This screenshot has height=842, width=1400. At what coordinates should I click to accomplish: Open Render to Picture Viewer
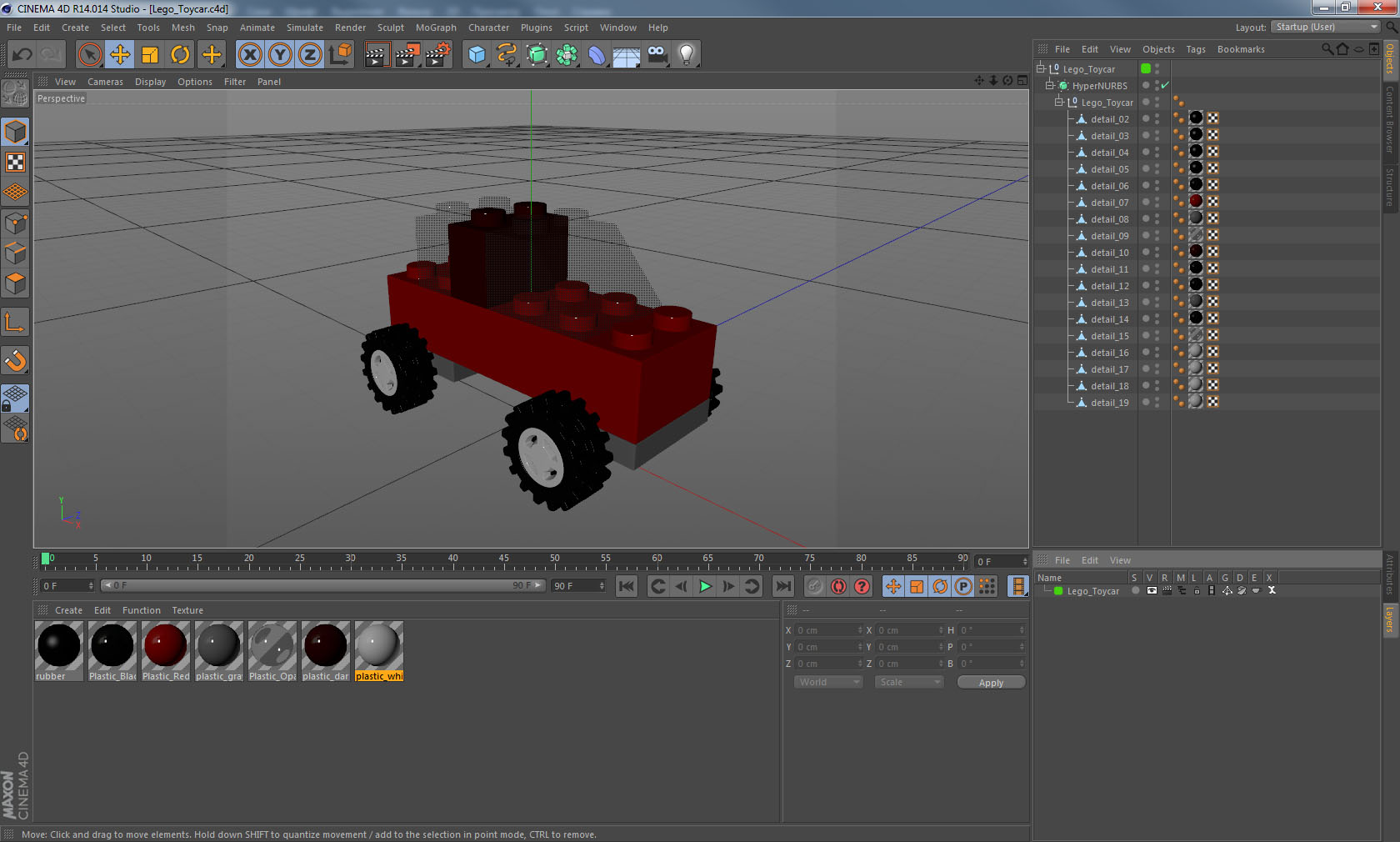click(x=407, y=55)
